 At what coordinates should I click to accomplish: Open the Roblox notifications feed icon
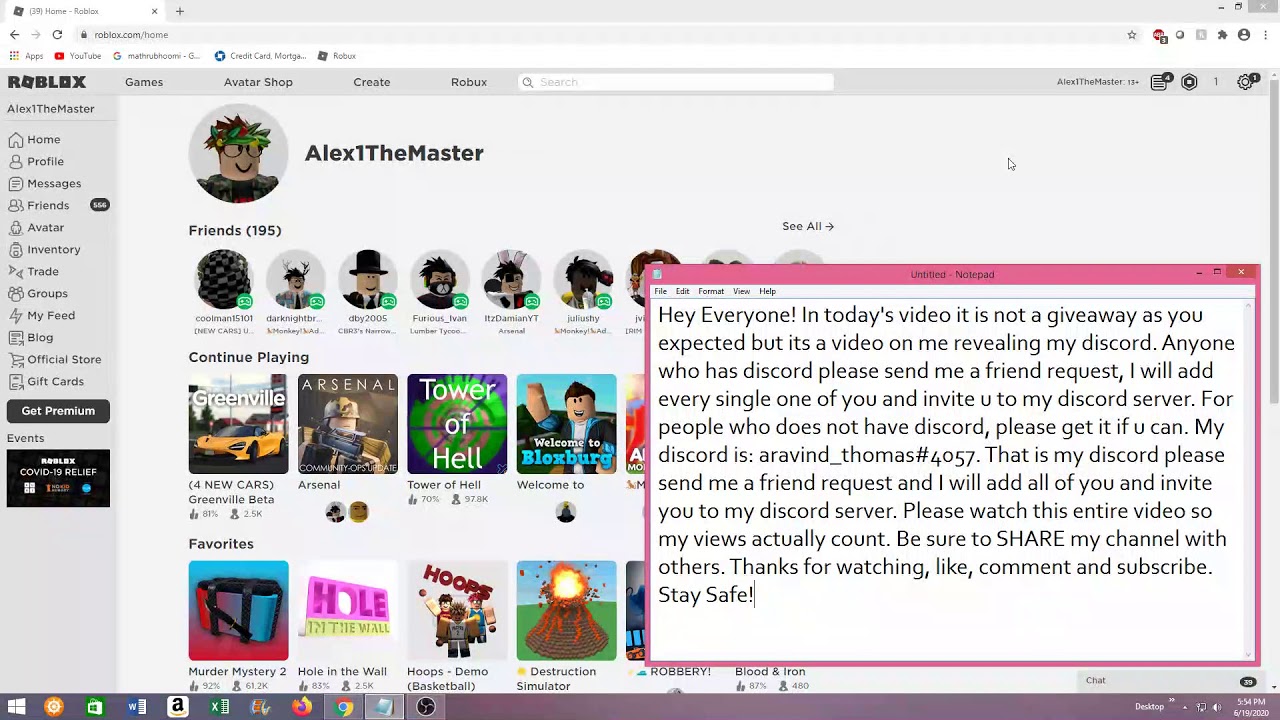tap(1159, 82)
